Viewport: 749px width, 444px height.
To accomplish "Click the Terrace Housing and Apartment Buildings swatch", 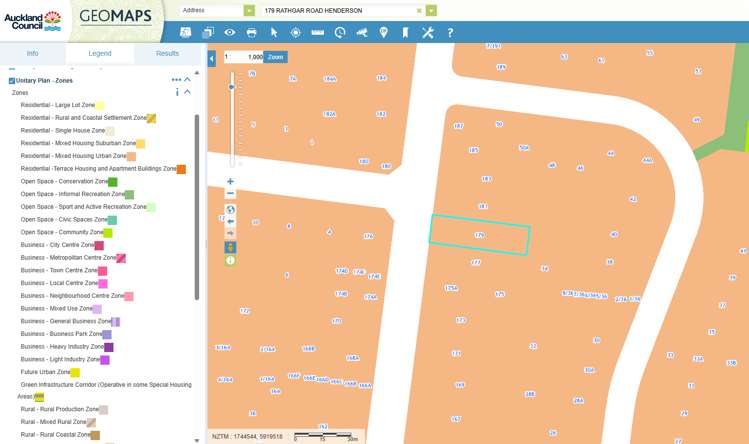I will pos(181,169).
